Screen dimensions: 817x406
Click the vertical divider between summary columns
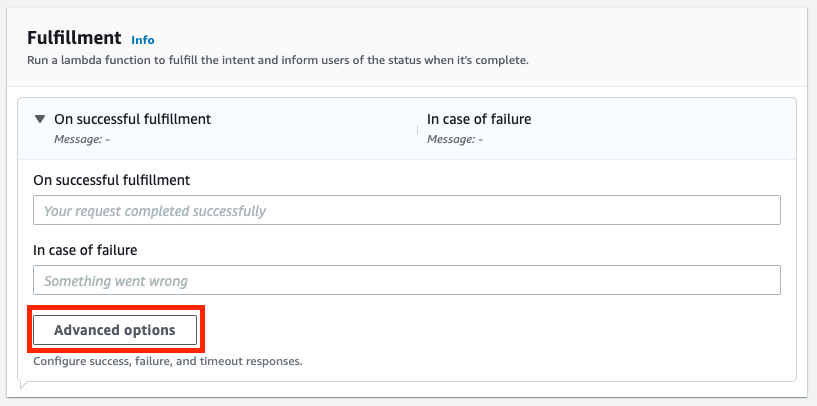417,129
